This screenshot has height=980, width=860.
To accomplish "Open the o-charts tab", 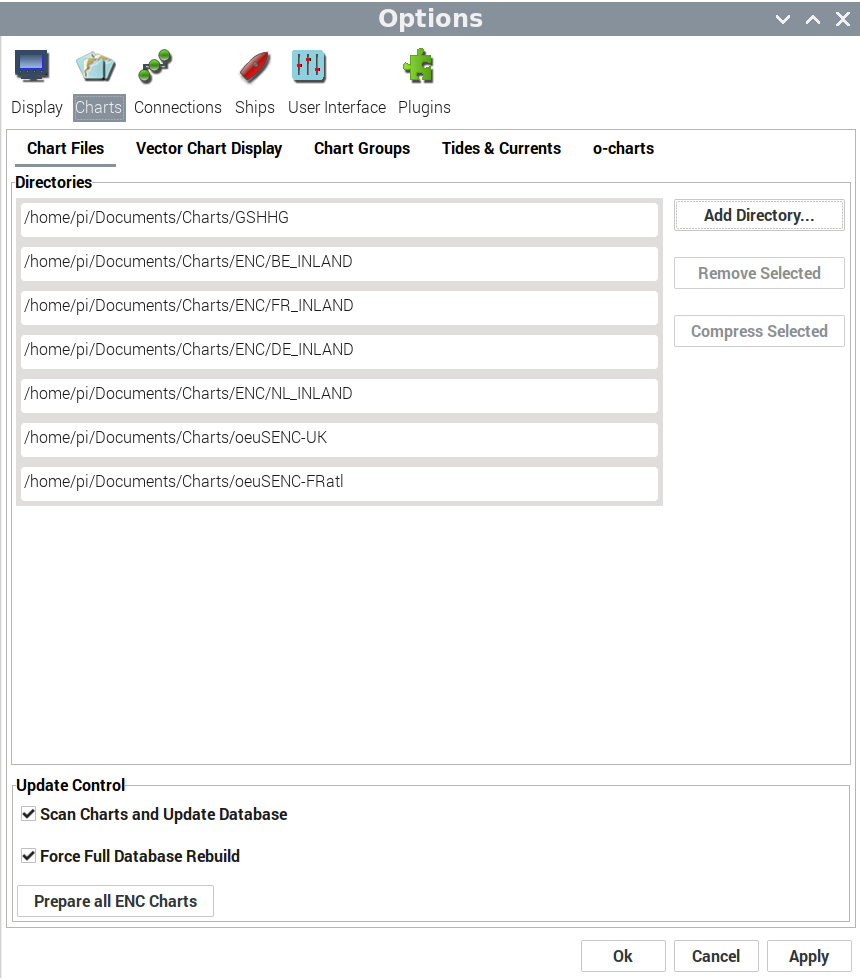I will coord(623,148).
